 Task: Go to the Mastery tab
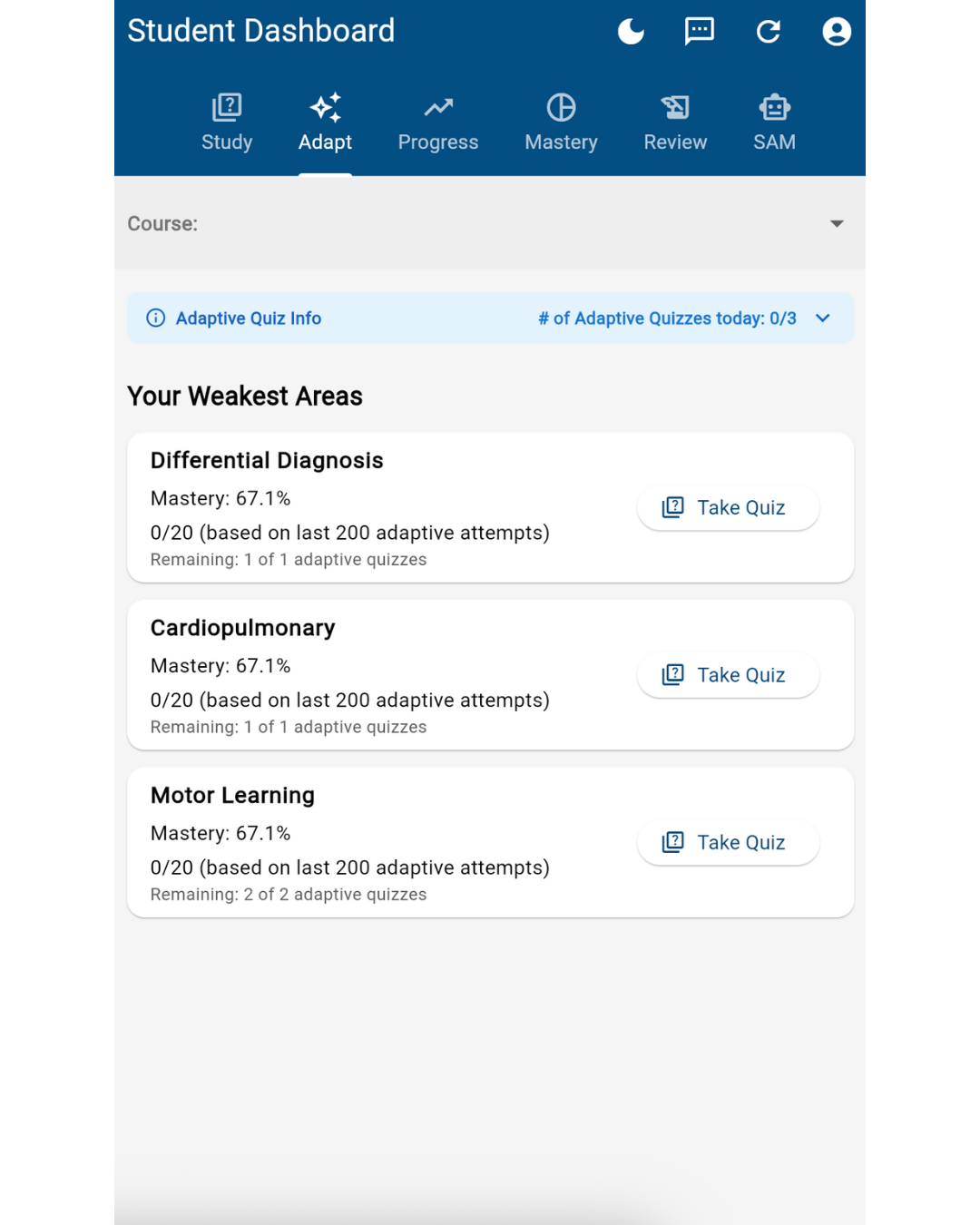[x=561, y=123]
